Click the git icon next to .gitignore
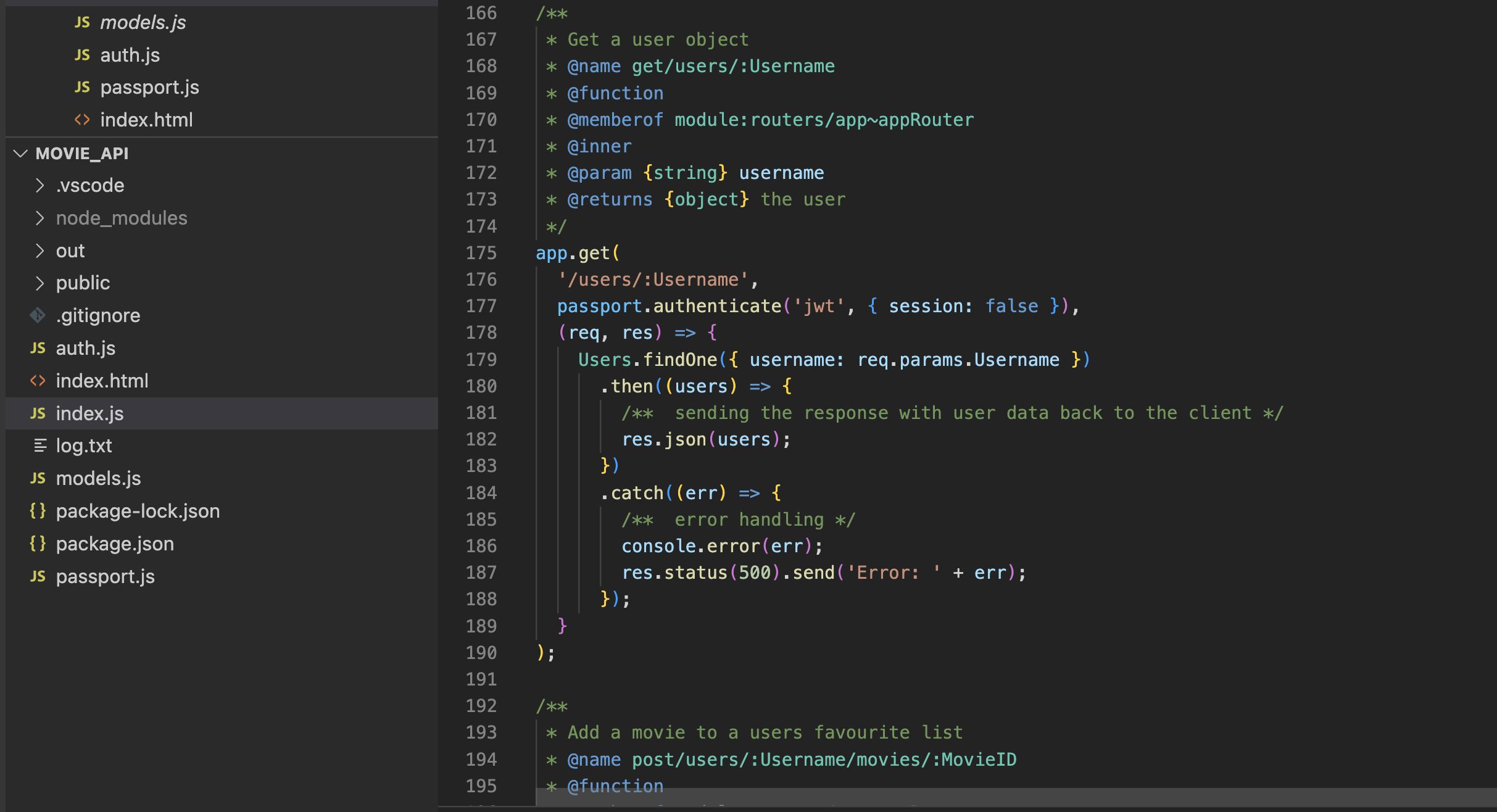This screenshot has width=1497, height=812. (38, 315)
